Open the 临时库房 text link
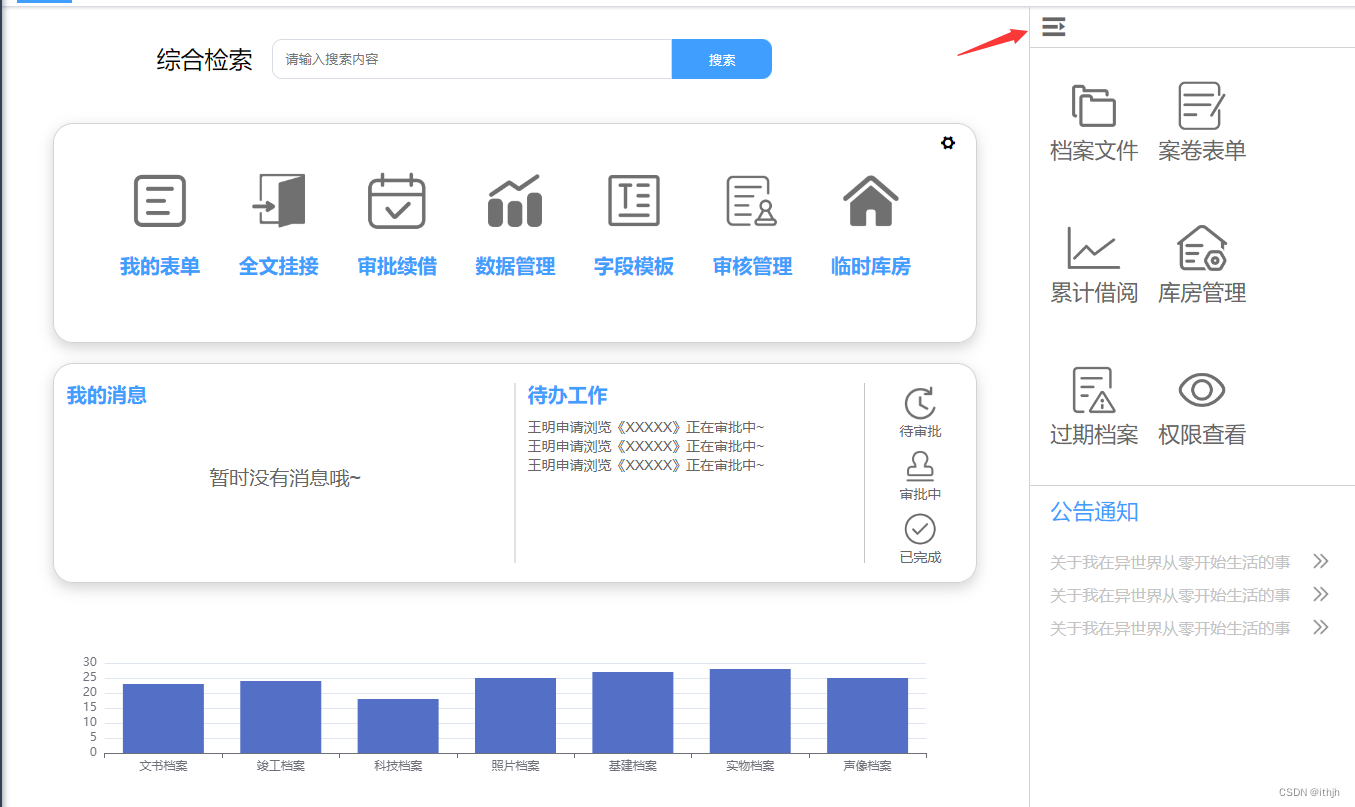1355x807 pixels. pos(871,267)
